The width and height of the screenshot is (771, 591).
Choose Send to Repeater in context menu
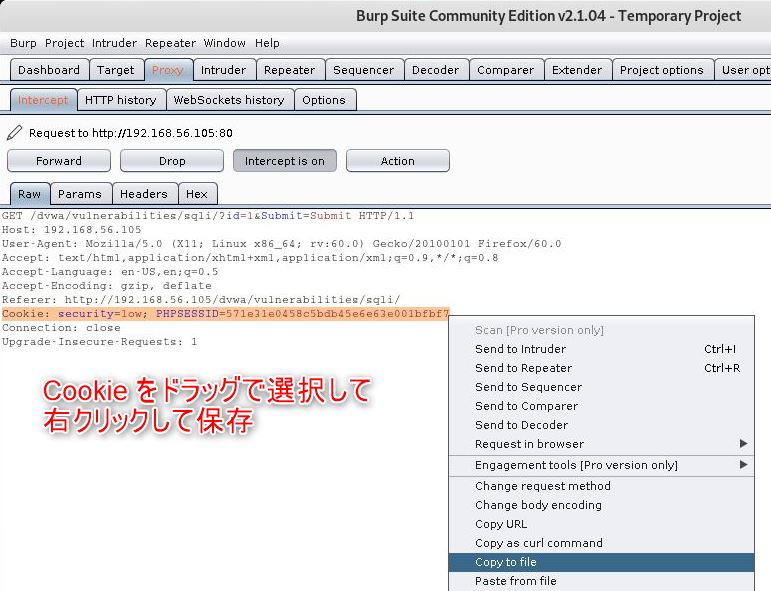click(x=601, y=368)
